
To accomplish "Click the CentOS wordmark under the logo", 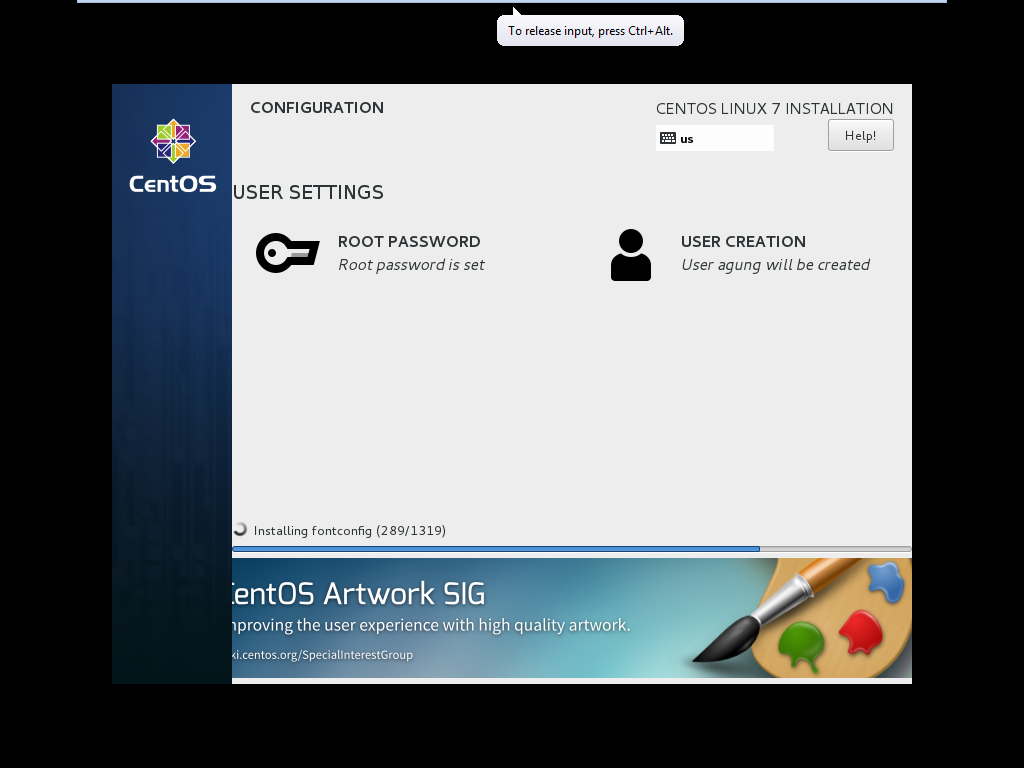I will (x=172, y=184).
